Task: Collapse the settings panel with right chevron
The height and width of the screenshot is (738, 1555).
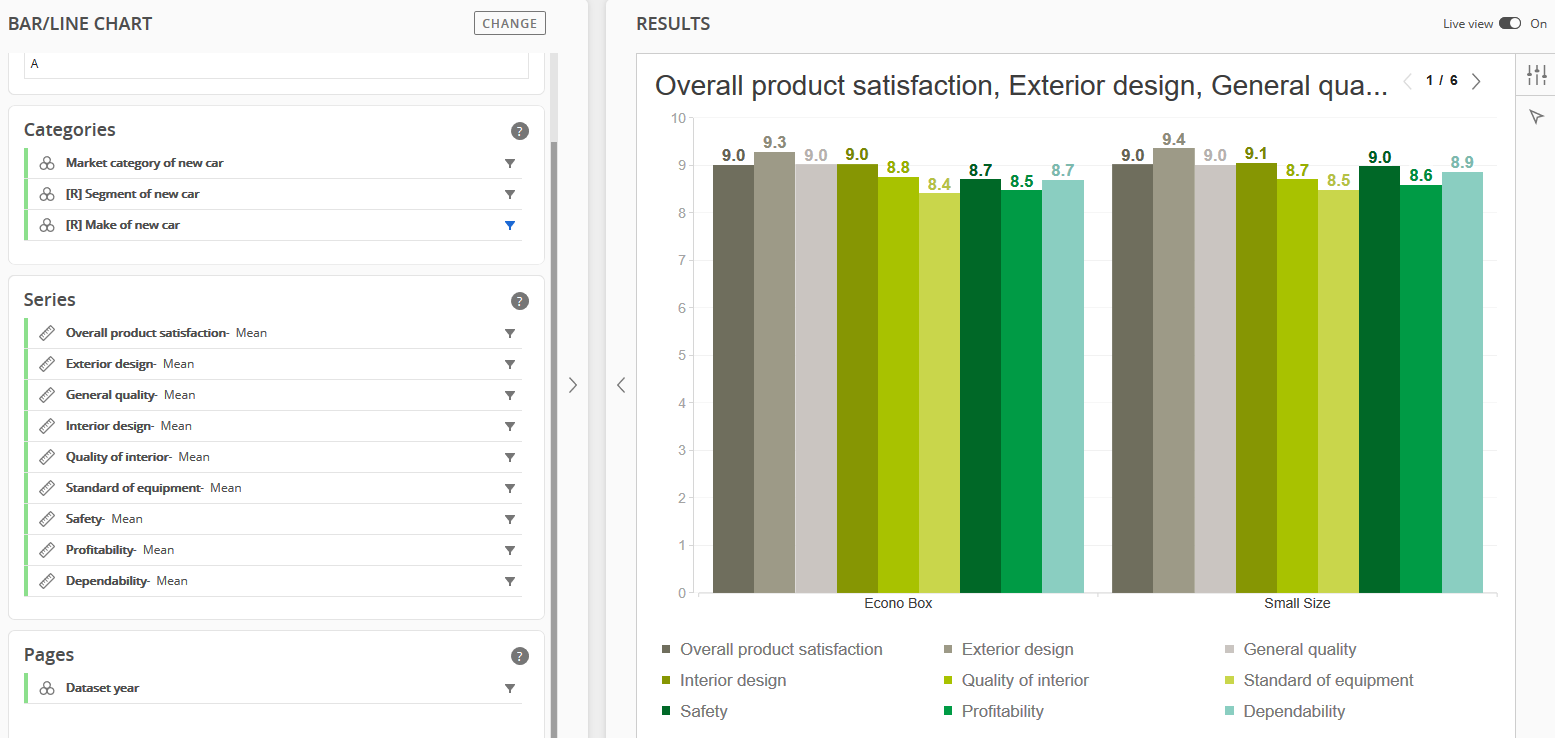Action: tap(573, 385)
